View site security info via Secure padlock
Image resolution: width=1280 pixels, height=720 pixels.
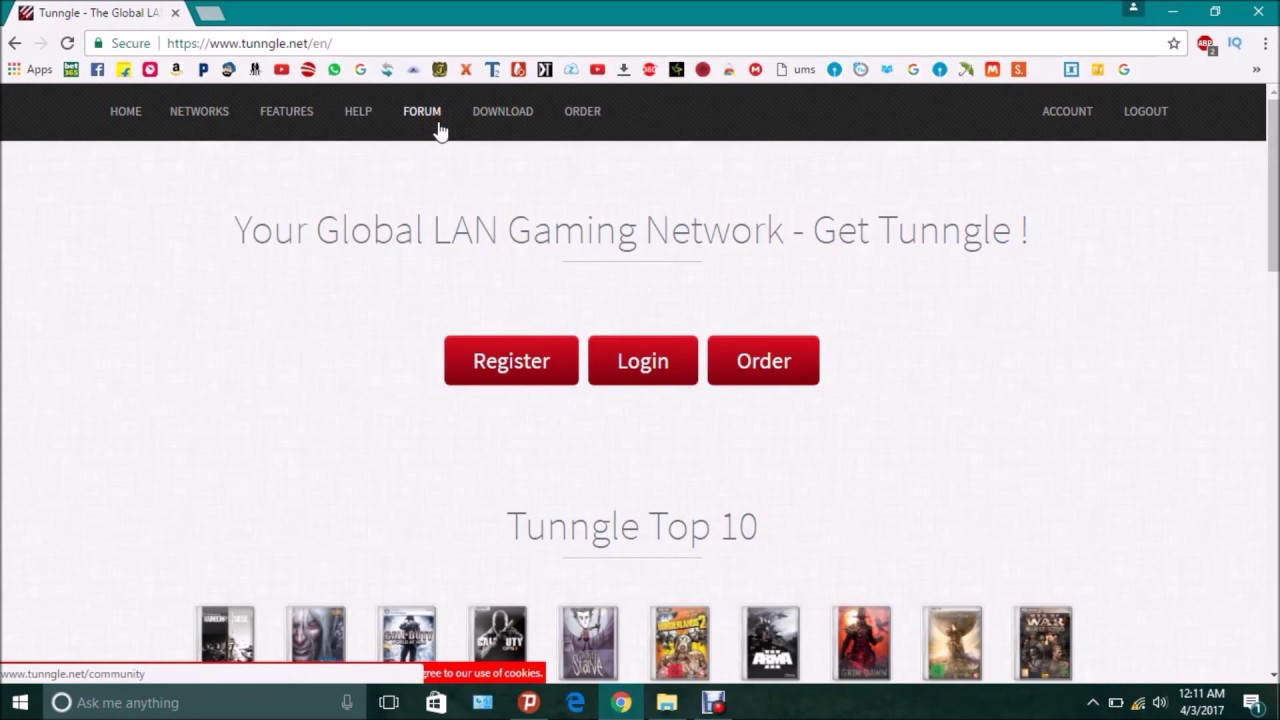(122, 43)
